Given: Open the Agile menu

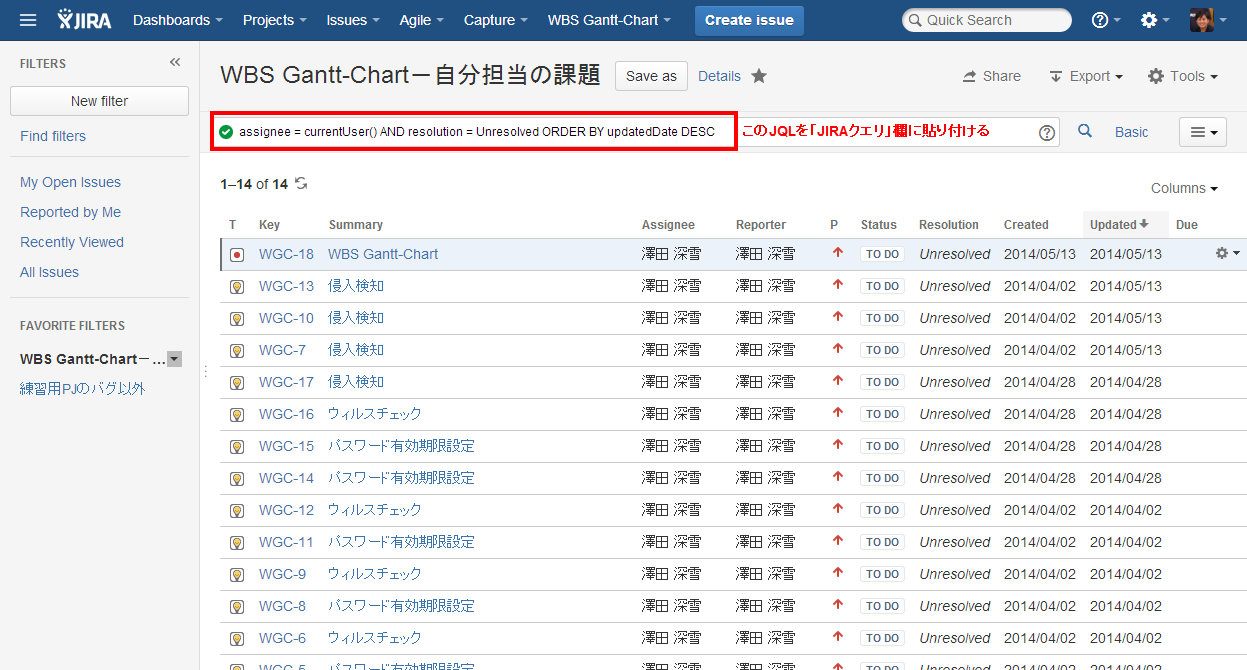Looking at the screenshot, I should click(421, 20).
